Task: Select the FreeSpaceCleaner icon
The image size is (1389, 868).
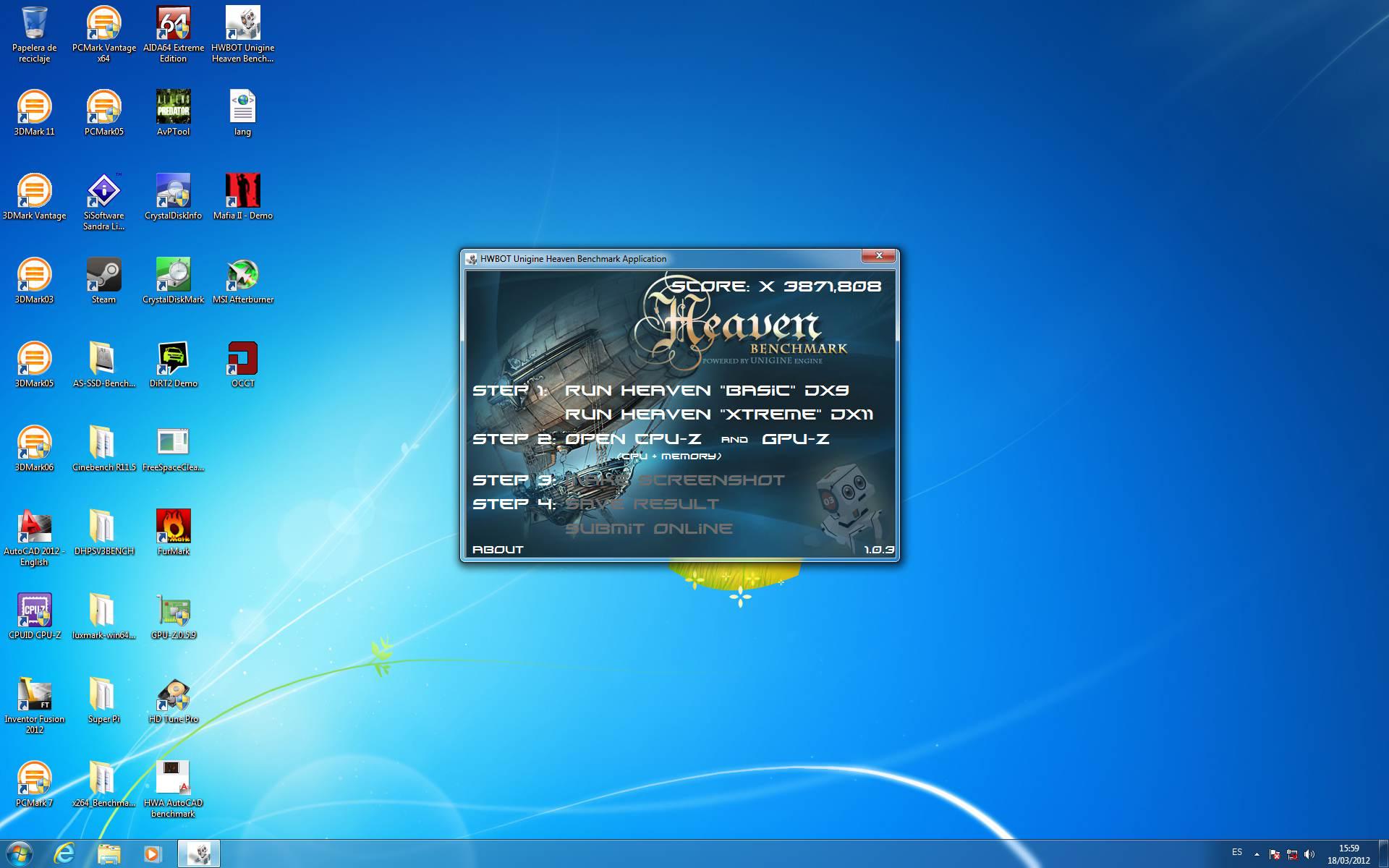Action: pyautogui.click(x=174, y=448)
